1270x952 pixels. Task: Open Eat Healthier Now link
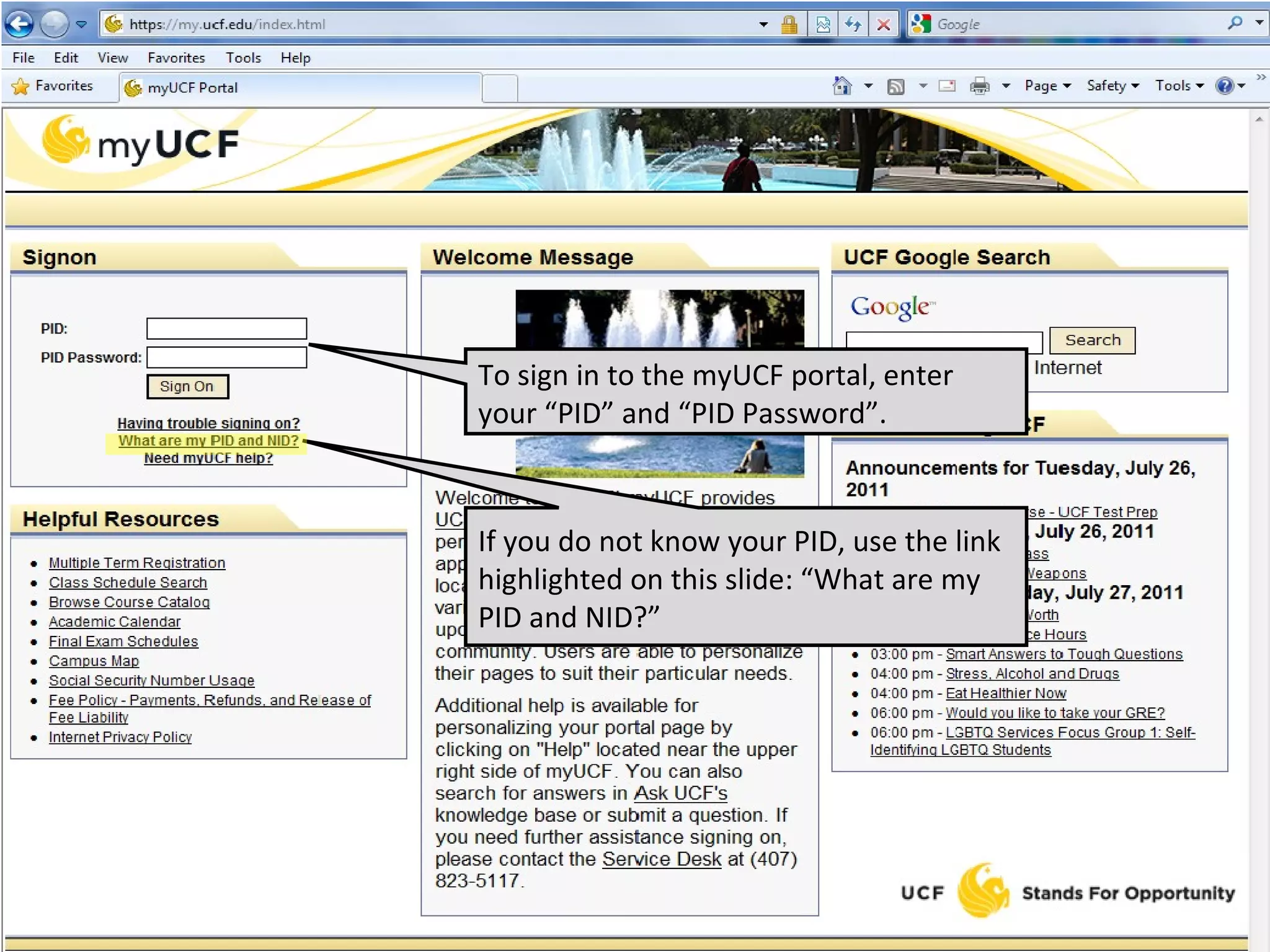click(1006, 693)
